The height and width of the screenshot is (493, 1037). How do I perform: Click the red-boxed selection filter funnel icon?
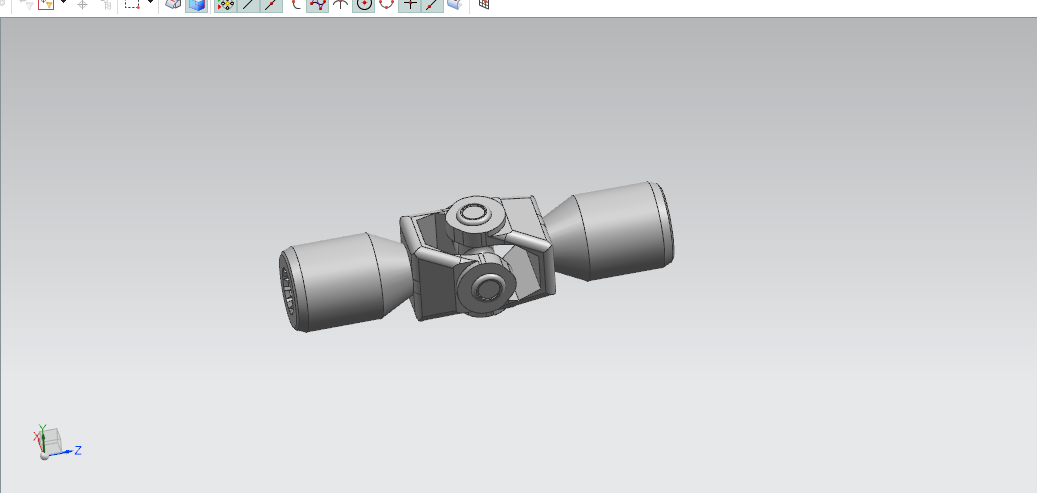click(46, 4)
